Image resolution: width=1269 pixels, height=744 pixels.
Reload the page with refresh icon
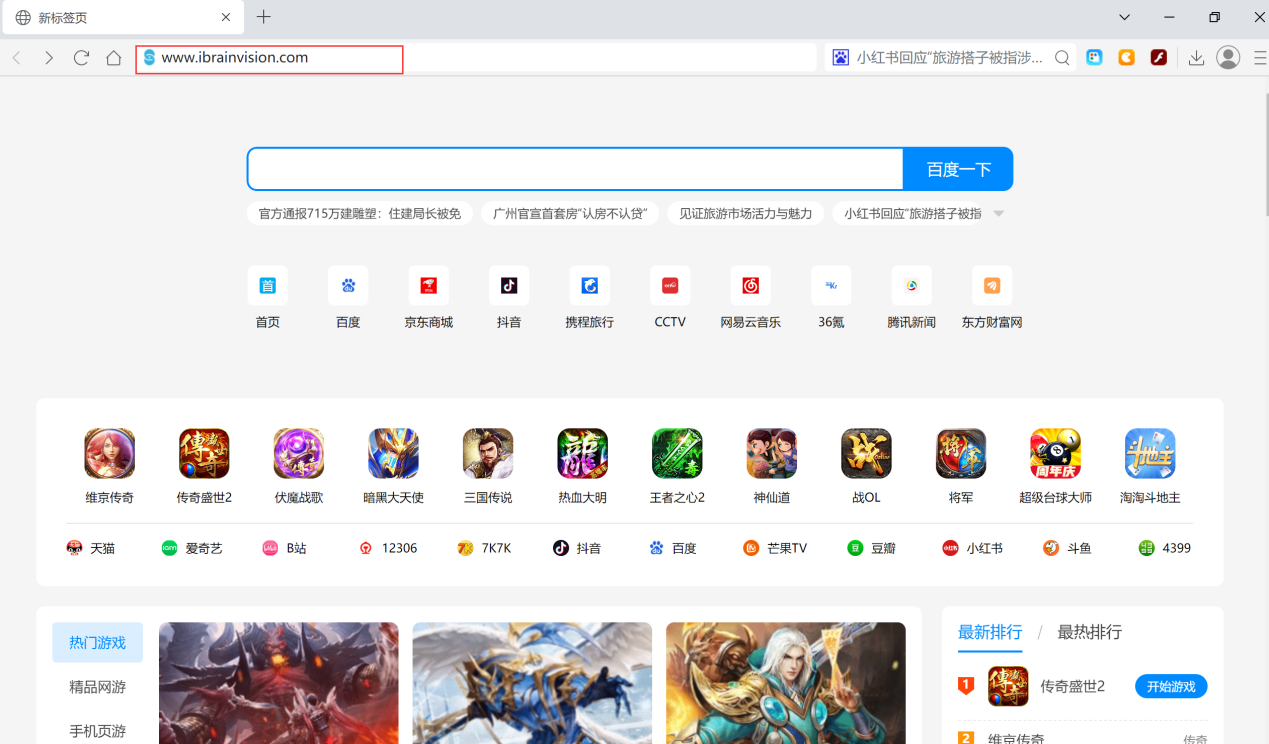[x=82, y=58]
